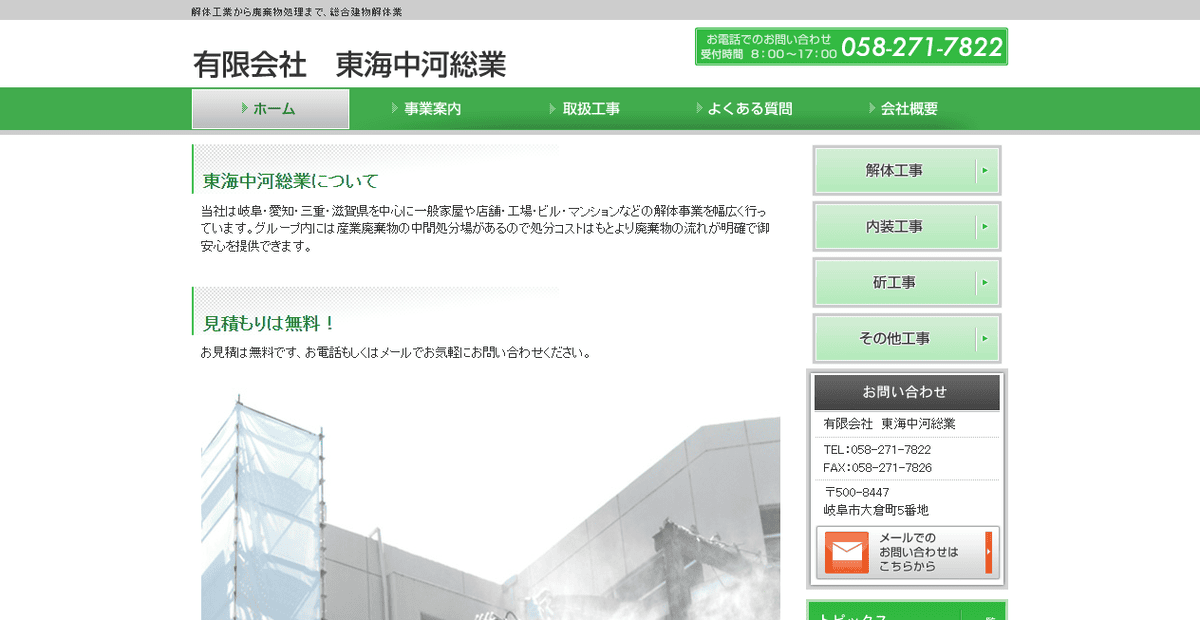Screen dimensions: 1200x620
Task: Open the 取扱工事 menu item
Action: pos(592,108)
